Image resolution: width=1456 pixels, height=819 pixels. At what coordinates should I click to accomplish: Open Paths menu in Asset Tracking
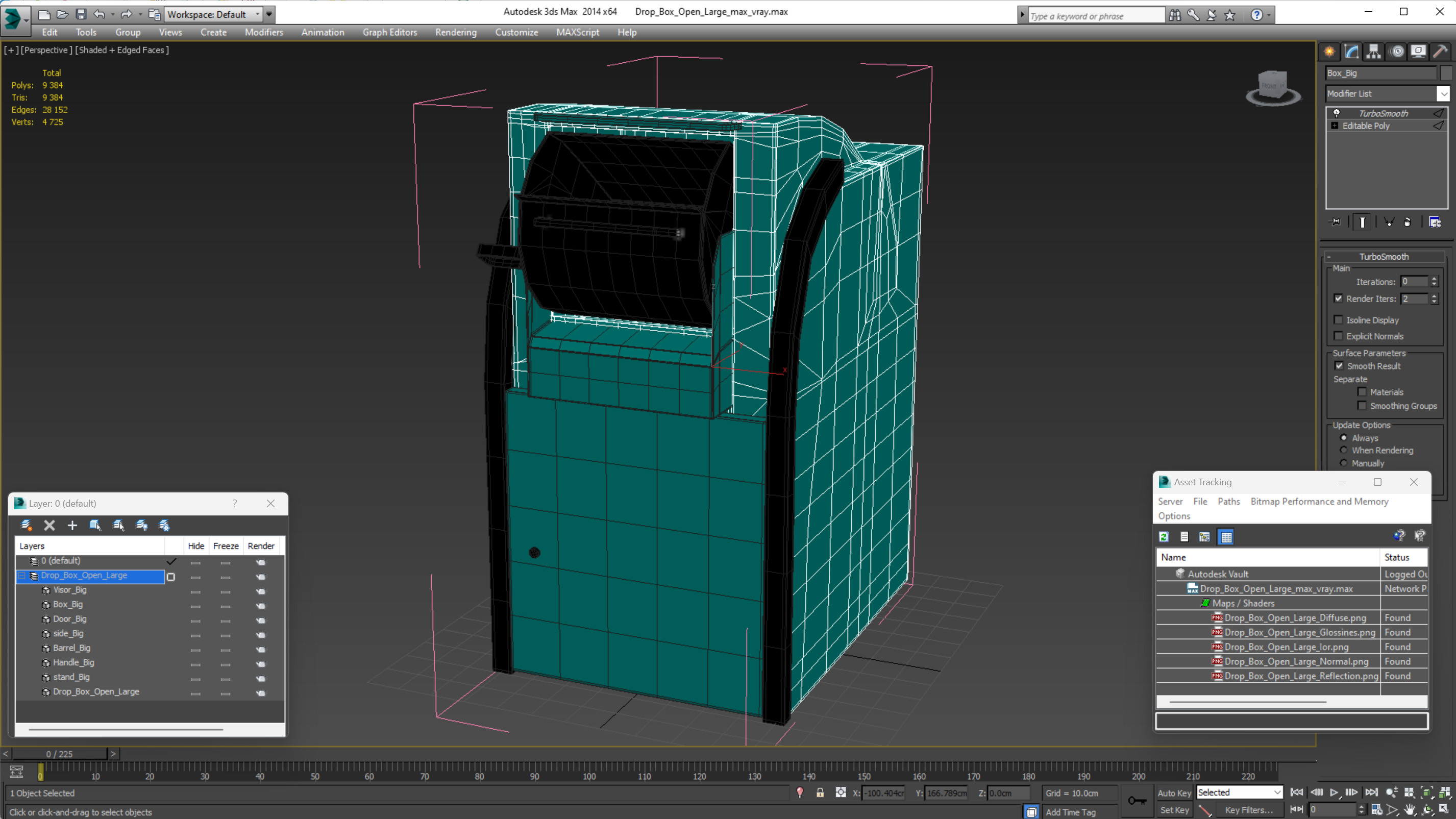click(1228, 501)
